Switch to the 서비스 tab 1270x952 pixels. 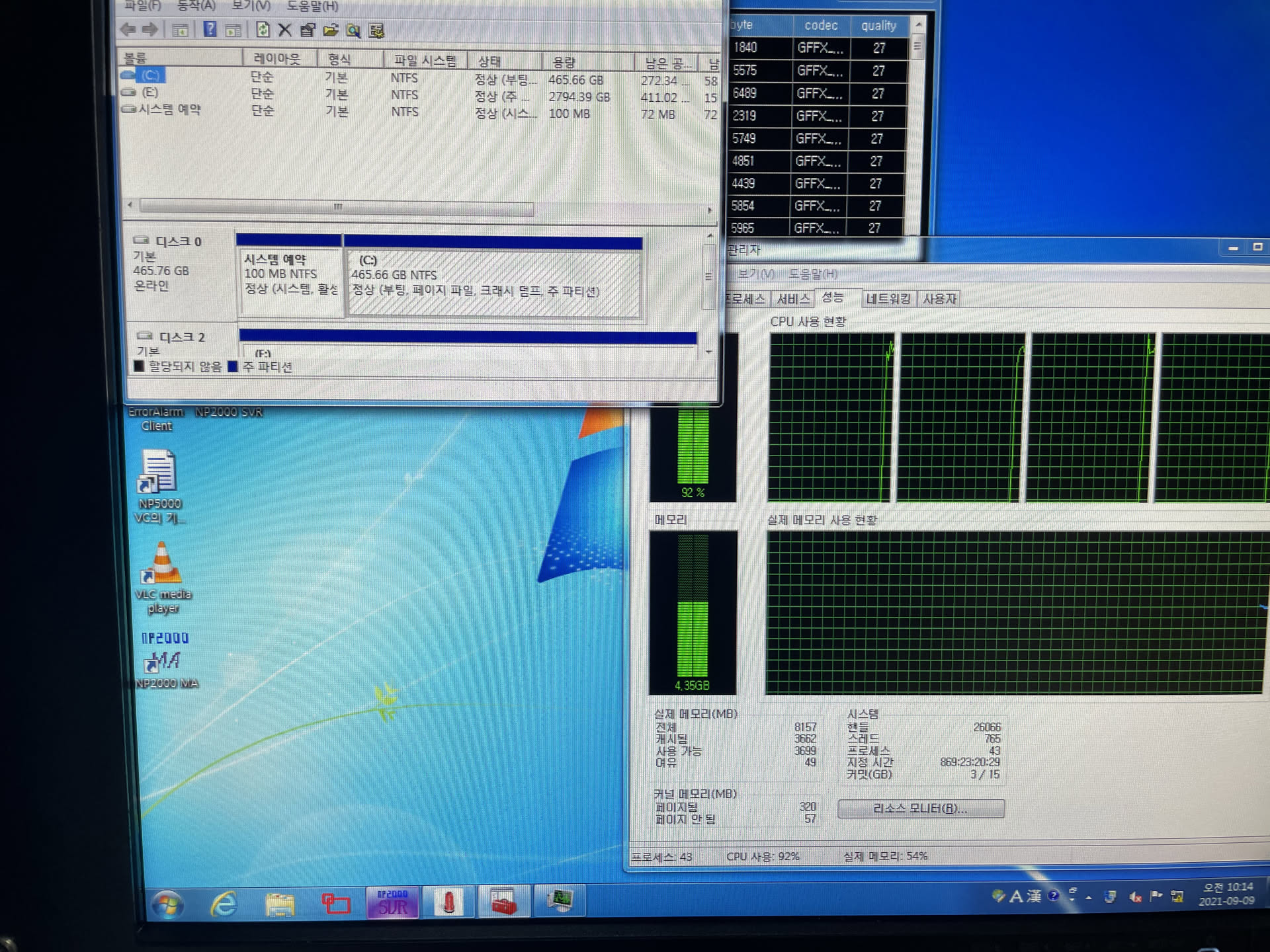click(792, 299)
